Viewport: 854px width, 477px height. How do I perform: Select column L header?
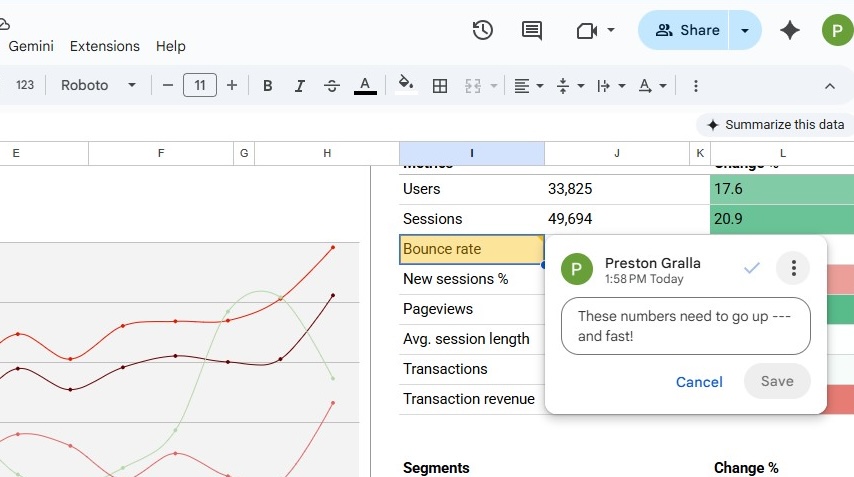[783, 153]
